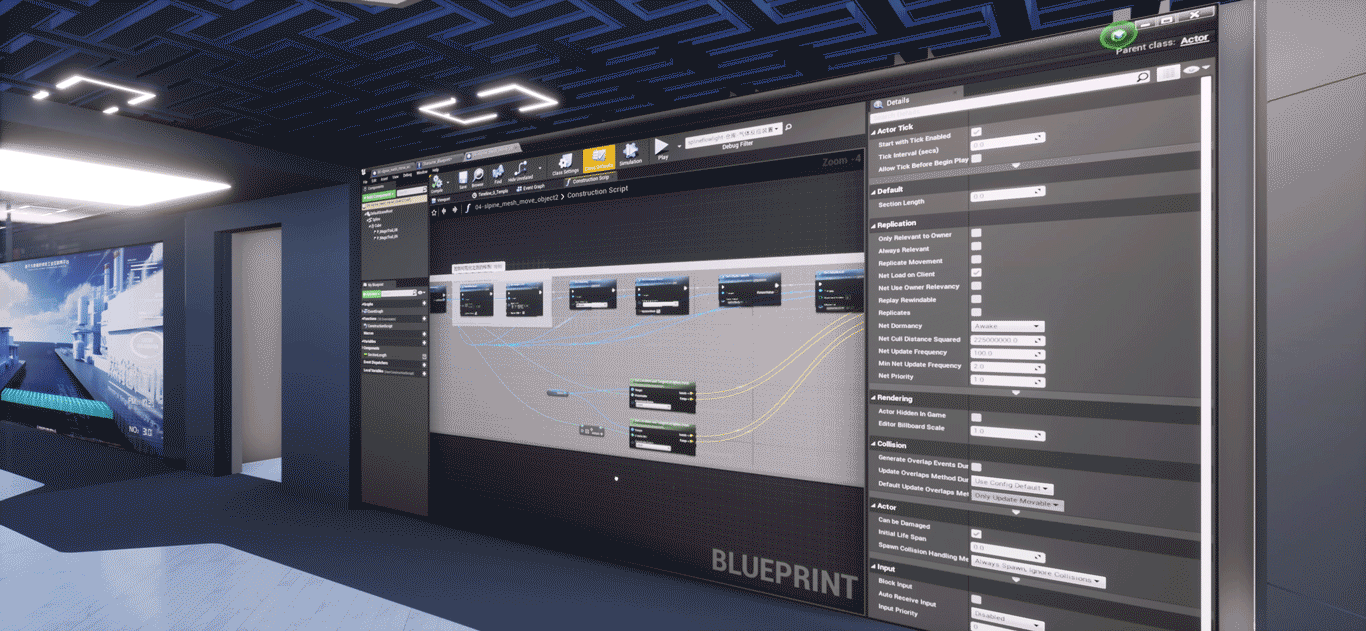Click the graph favorite star icon

click(435, 213)
